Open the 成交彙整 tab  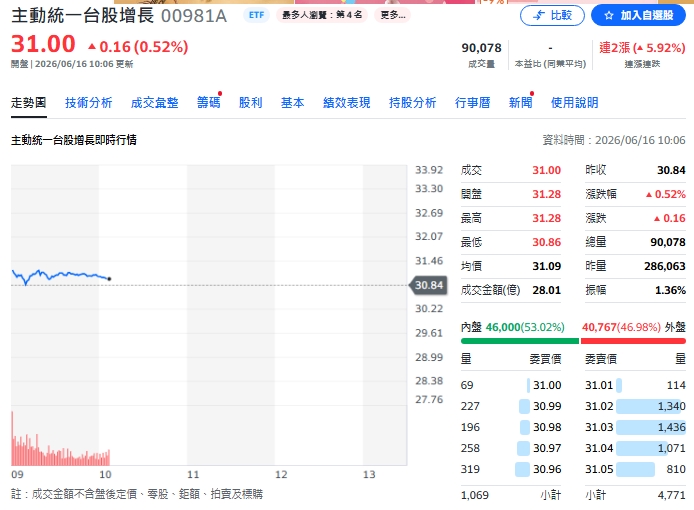[154, 103]
